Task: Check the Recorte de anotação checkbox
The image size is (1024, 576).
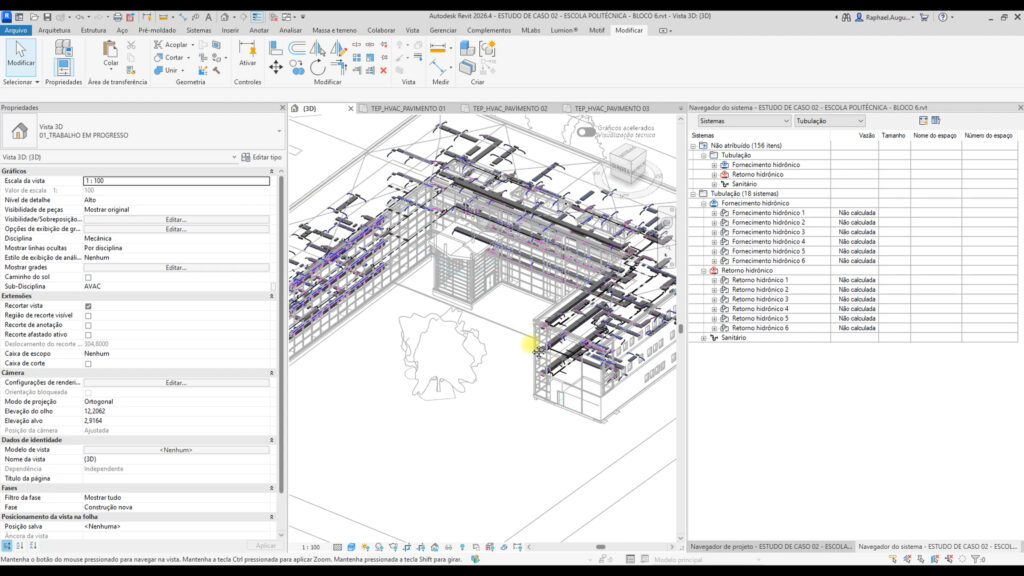Action: click(88, 325)
